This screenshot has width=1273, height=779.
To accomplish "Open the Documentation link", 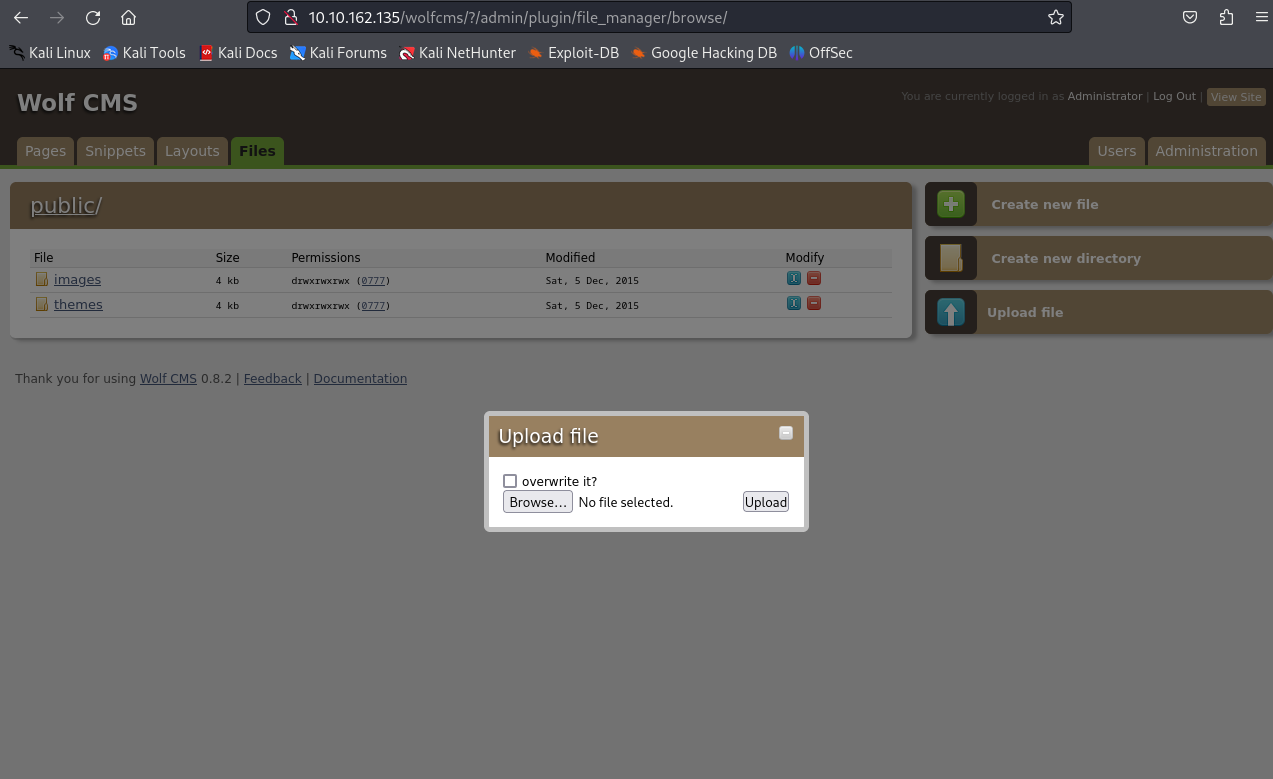I will pos(360,379).
